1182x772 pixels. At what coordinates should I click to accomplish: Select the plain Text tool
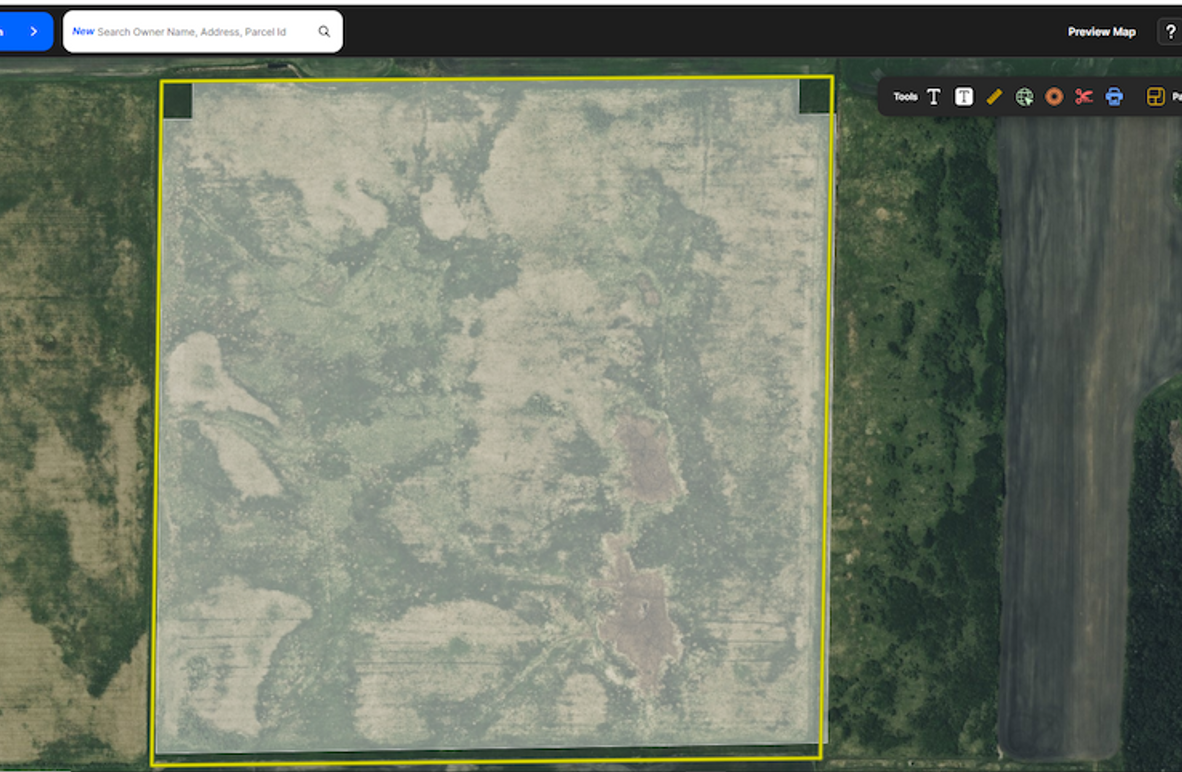coord(933,97)
